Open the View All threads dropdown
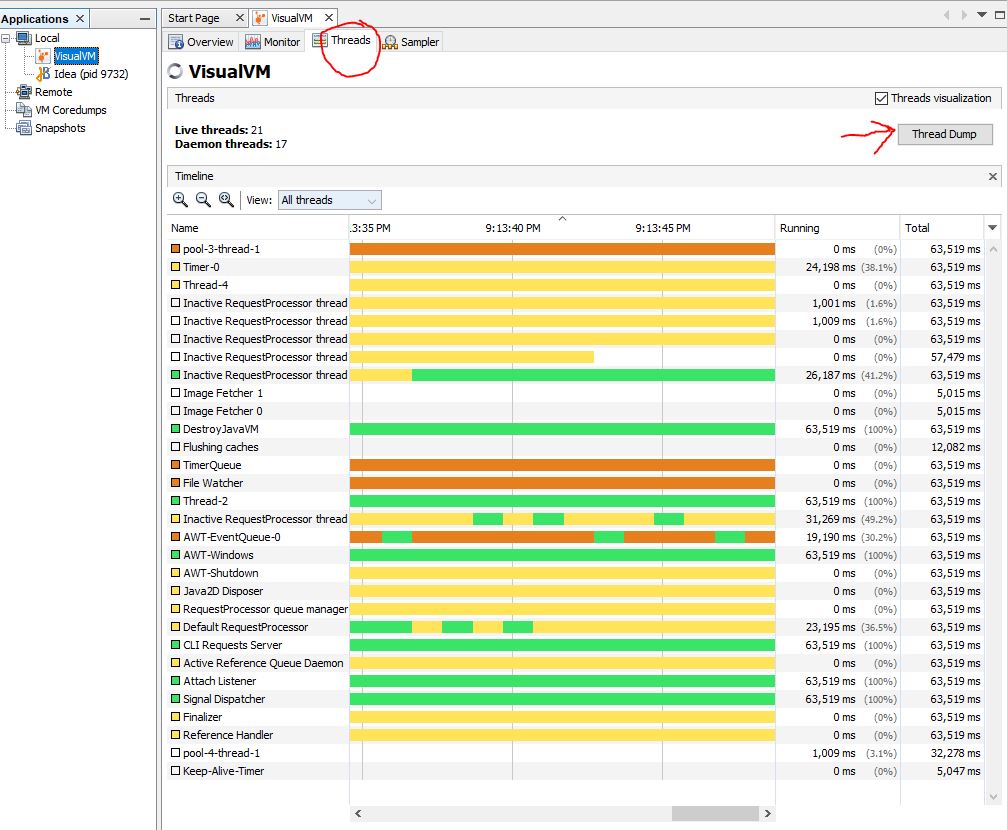The image size is (1007, 830). pos(329,200)
